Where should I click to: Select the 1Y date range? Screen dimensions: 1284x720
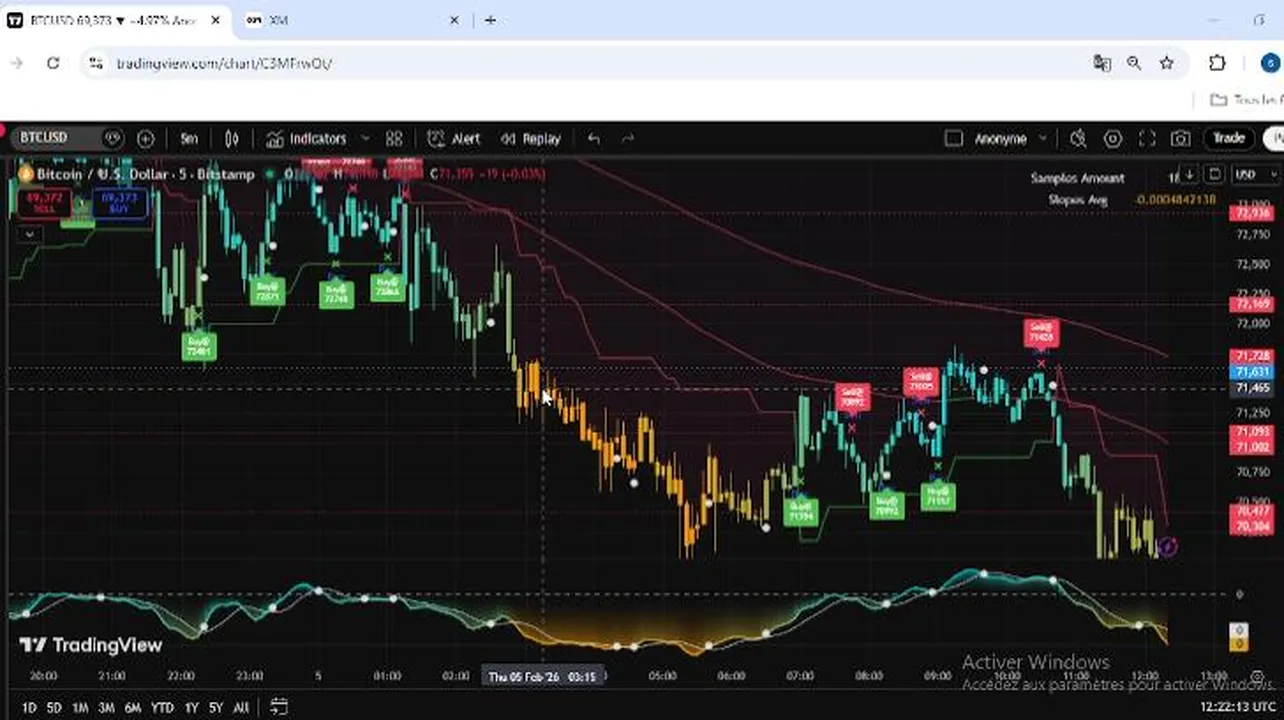(190, 707)
